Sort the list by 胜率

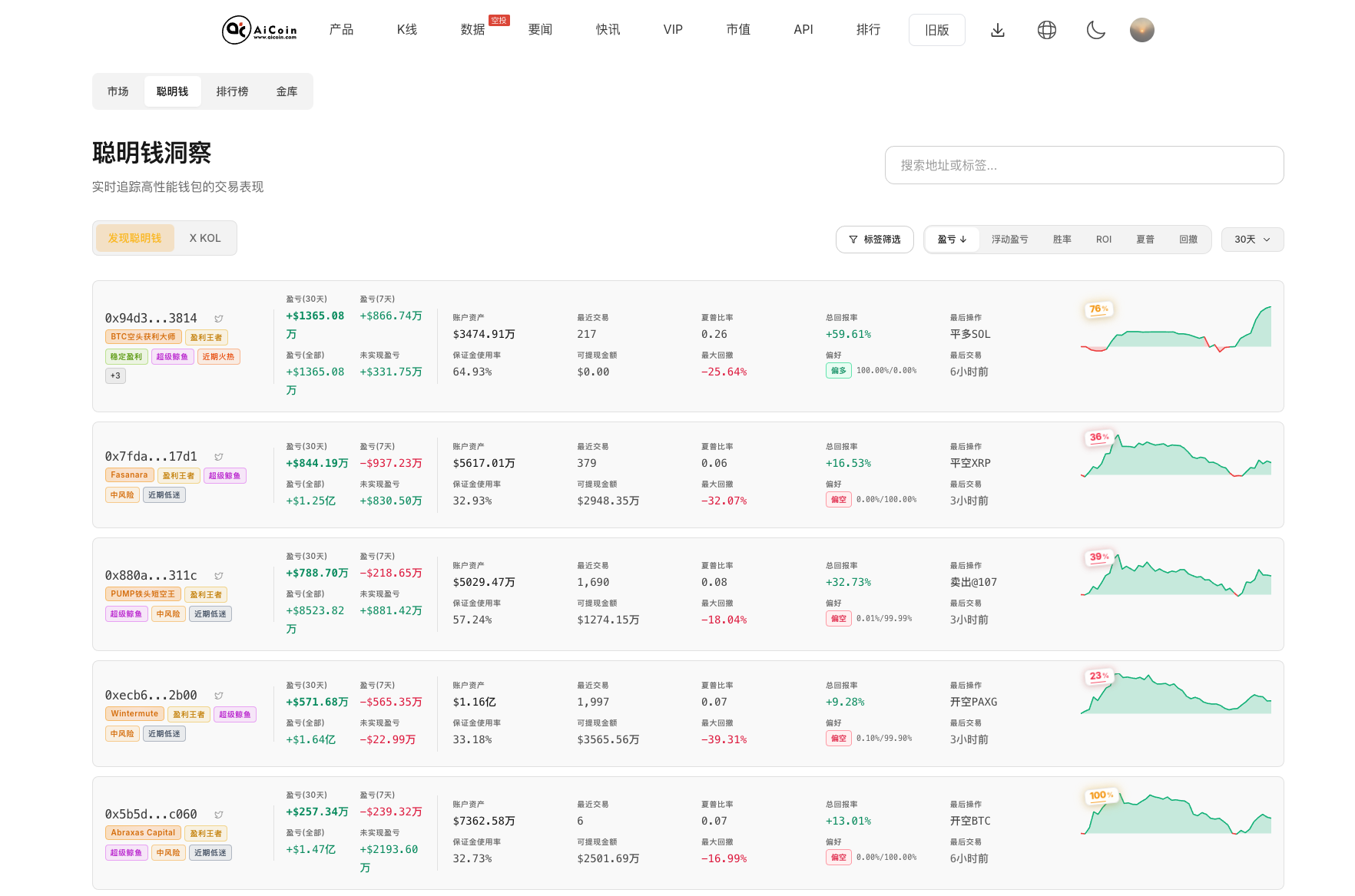pyautogui.click(x=1062, y=240)
